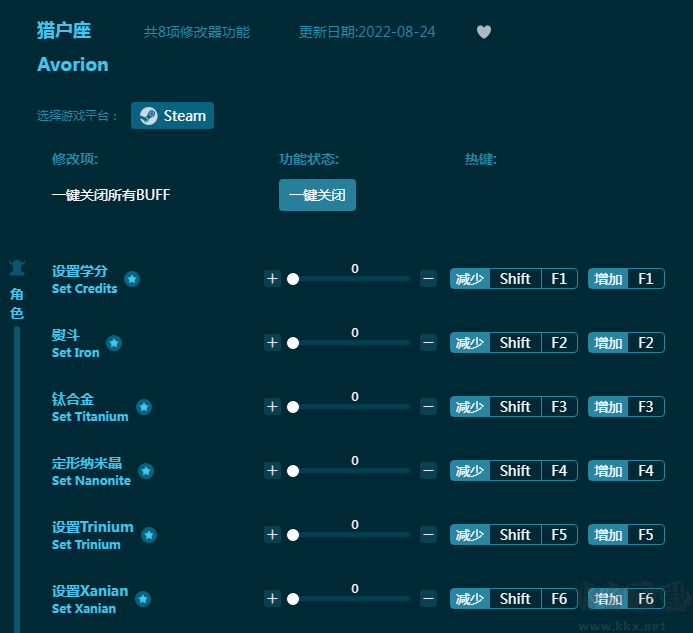
Task: Click the 增加 F5 hotkey button
Action: (626, 535)
